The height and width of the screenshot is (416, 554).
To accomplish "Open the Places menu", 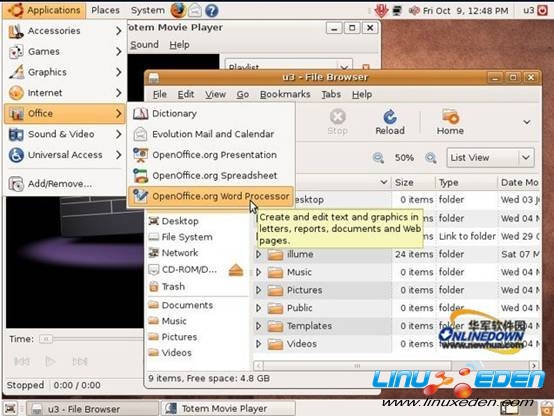I will pos(105,10).
